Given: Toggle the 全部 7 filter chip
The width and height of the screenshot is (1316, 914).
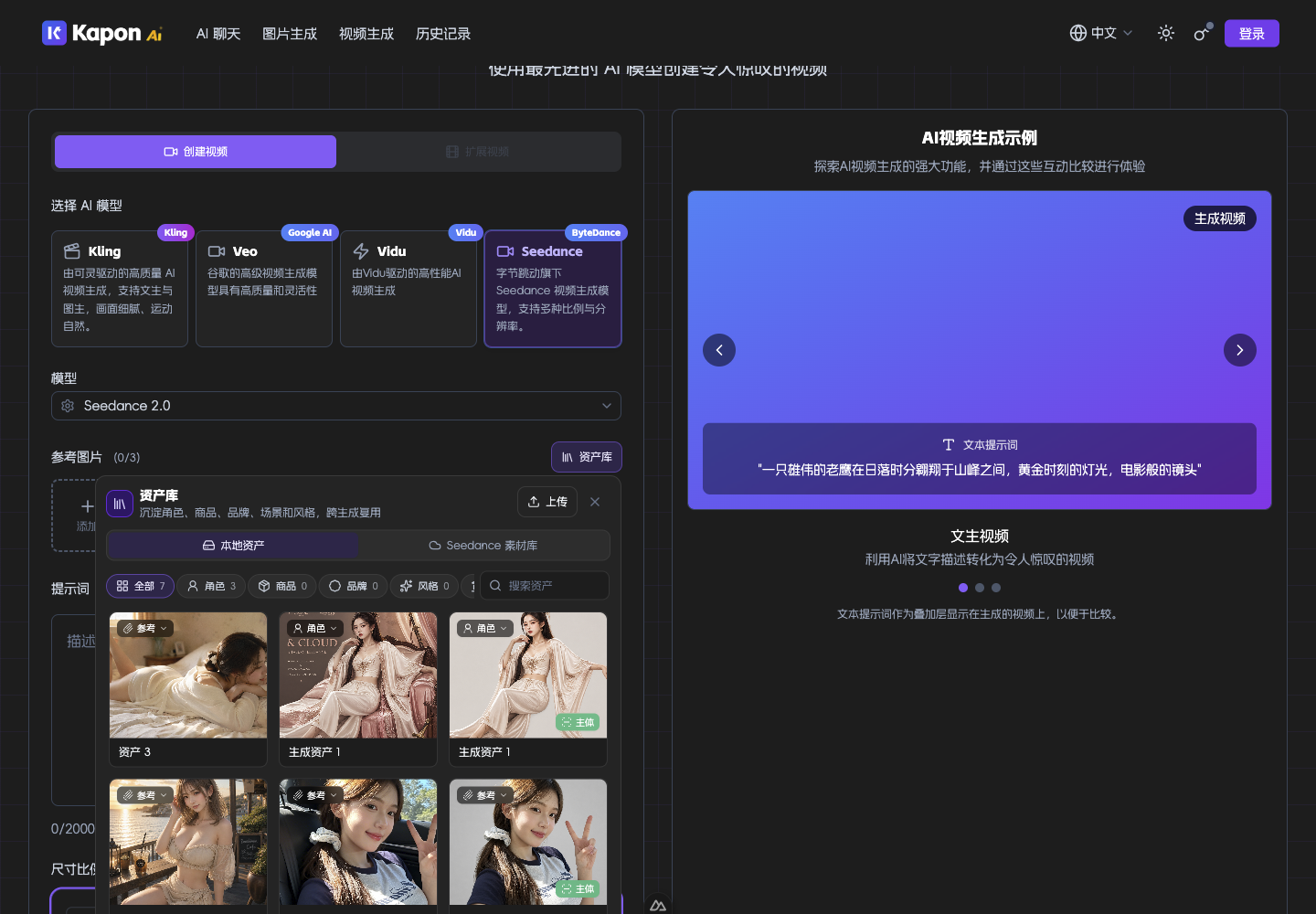Looking at the screenshot, I should (141, 586).
